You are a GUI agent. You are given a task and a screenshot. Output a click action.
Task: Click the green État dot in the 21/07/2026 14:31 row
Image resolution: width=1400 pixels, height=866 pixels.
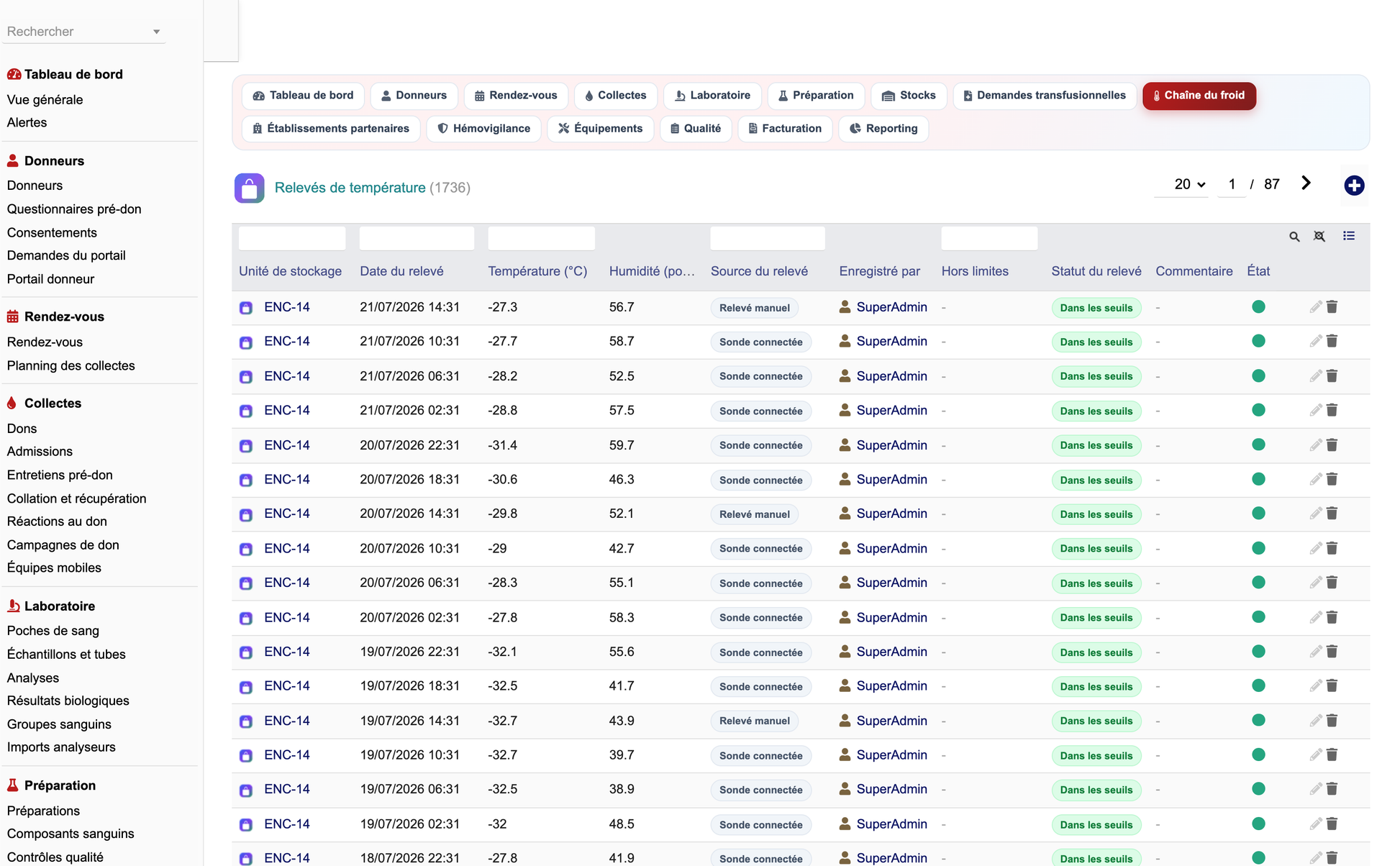[x=1258, y=307]
